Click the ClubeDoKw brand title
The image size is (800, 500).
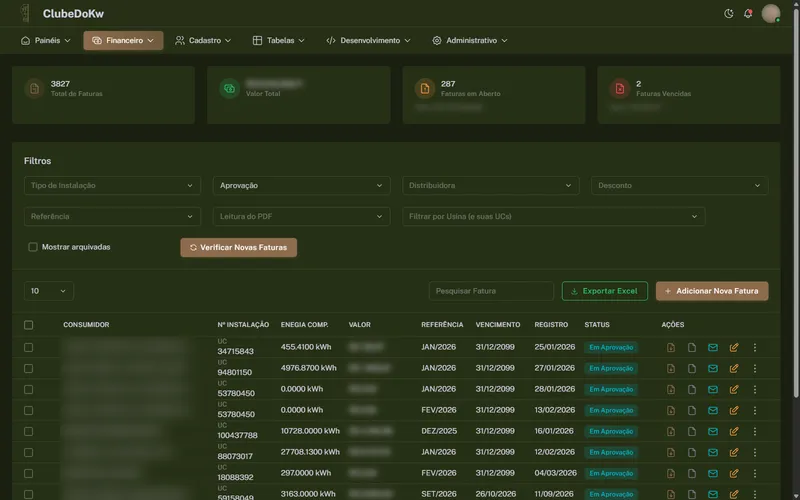(73, 14)
